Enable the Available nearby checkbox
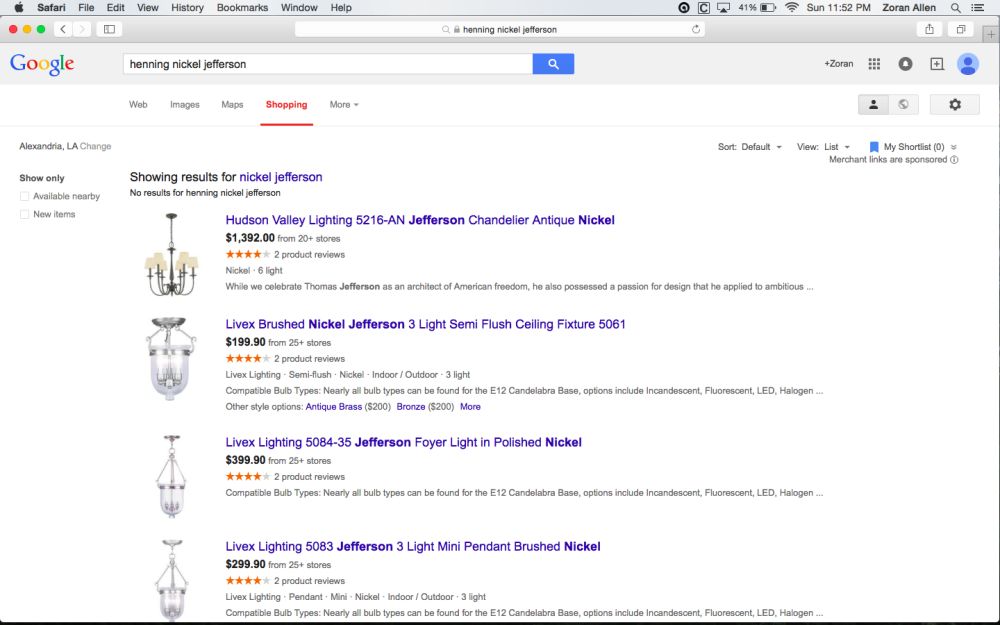 pyautogui.click(x=24, y=196)
